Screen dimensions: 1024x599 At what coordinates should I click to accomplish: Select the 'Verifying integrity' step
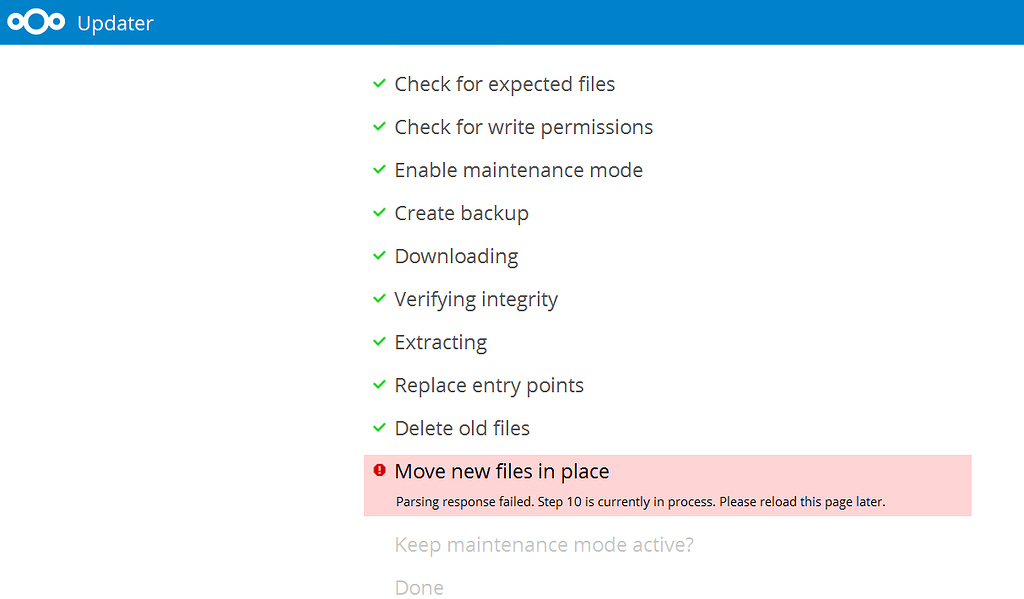pos(475,299)
